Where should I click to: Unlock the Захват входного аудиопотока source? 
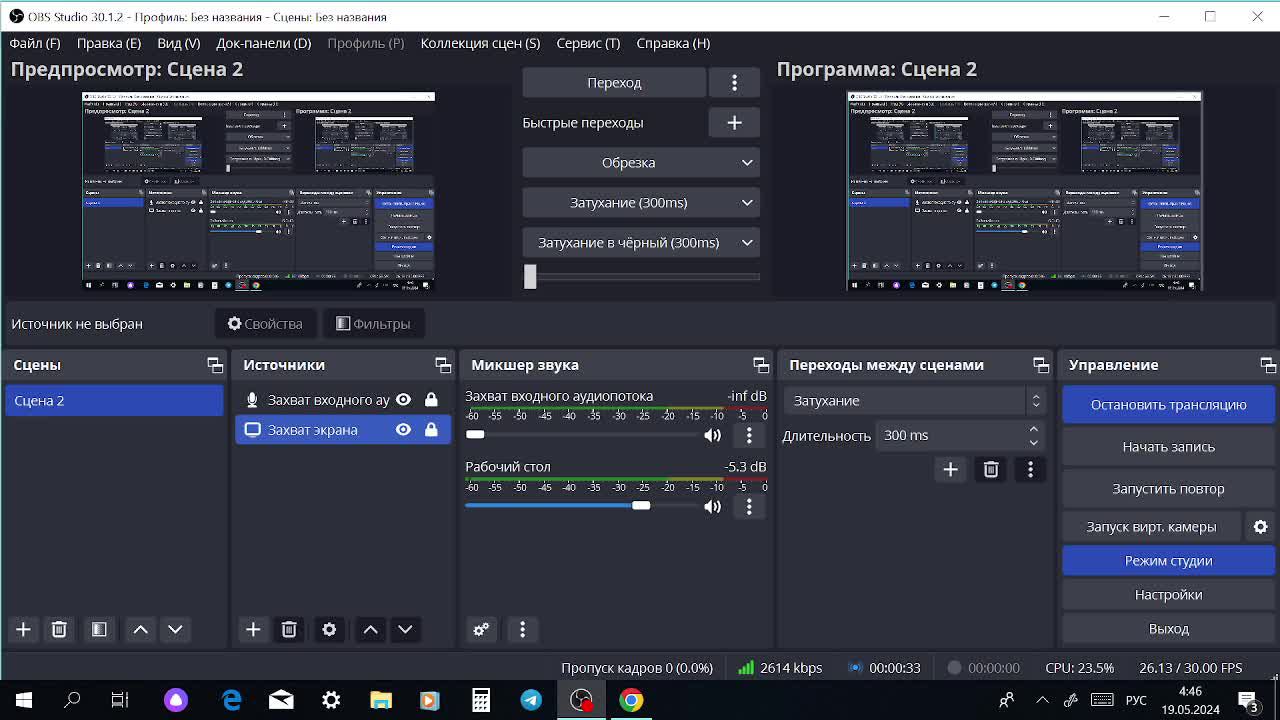[x=431, y=400]
